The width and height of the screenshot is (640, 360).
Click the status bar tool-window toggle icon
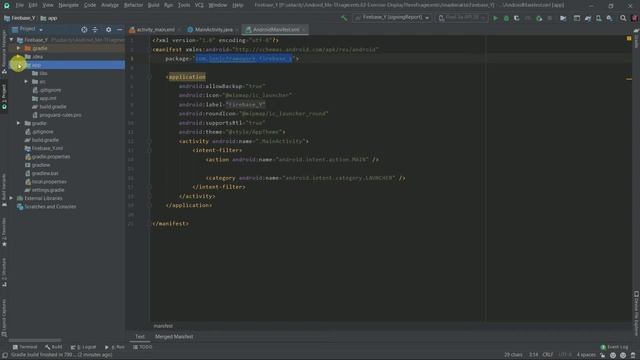(4, 355)
